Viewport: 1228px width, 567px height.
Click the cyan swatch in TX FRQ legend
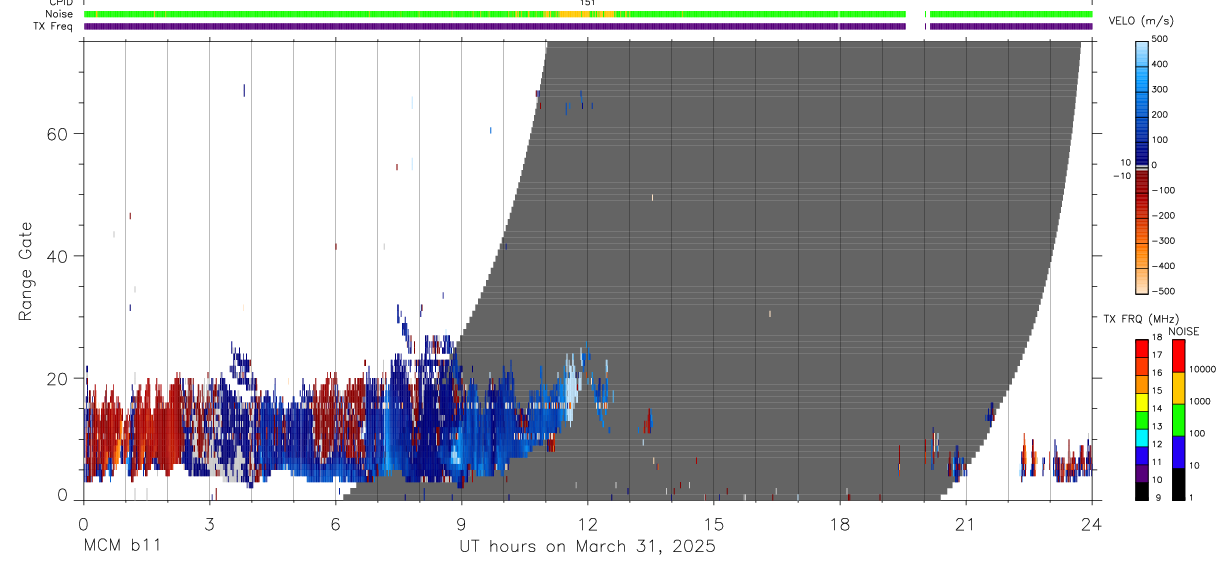(x=1142, y=436)
